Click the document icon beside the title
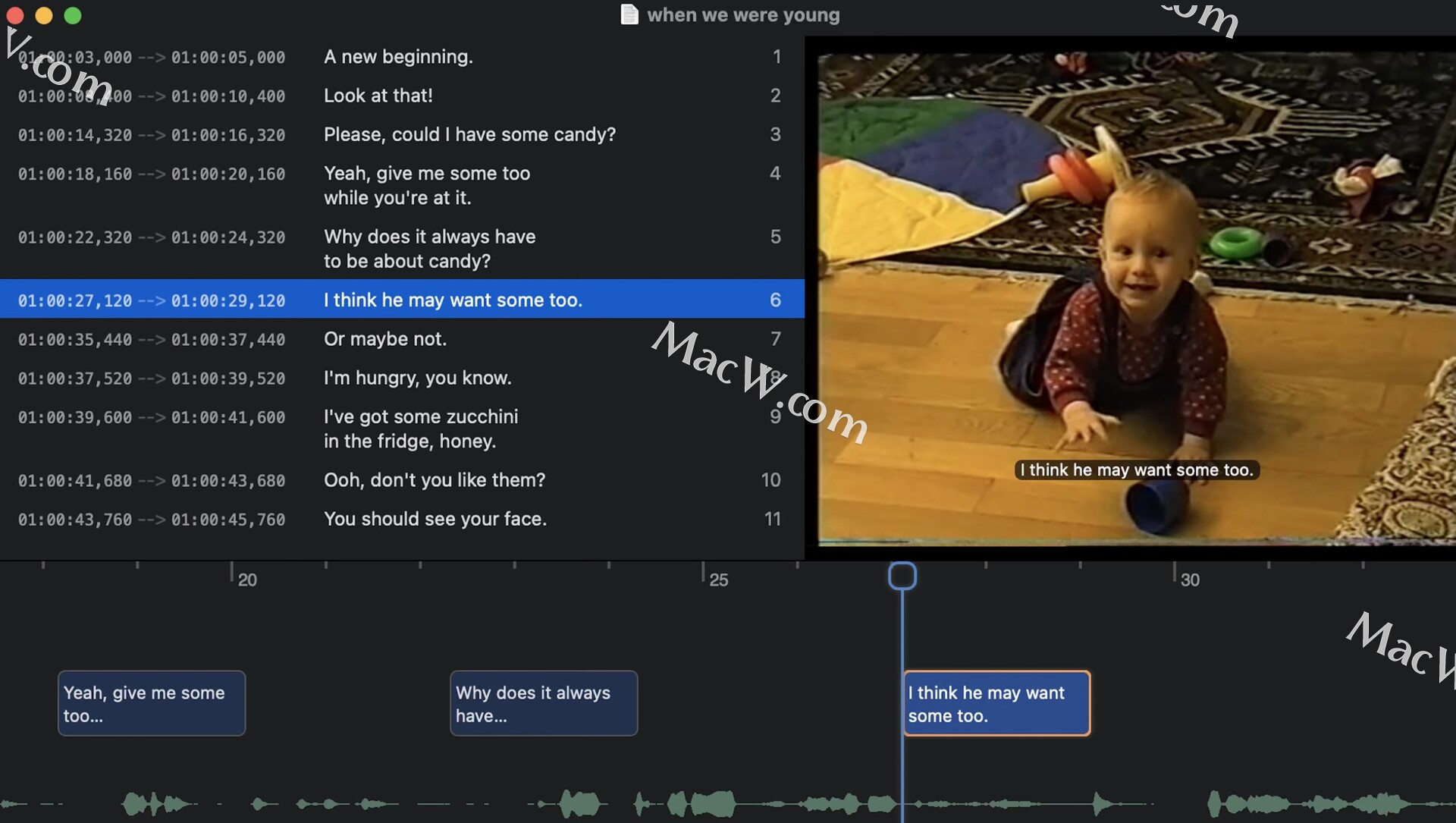Viewport: 1456px width, 823px height. tap(630, 14)
